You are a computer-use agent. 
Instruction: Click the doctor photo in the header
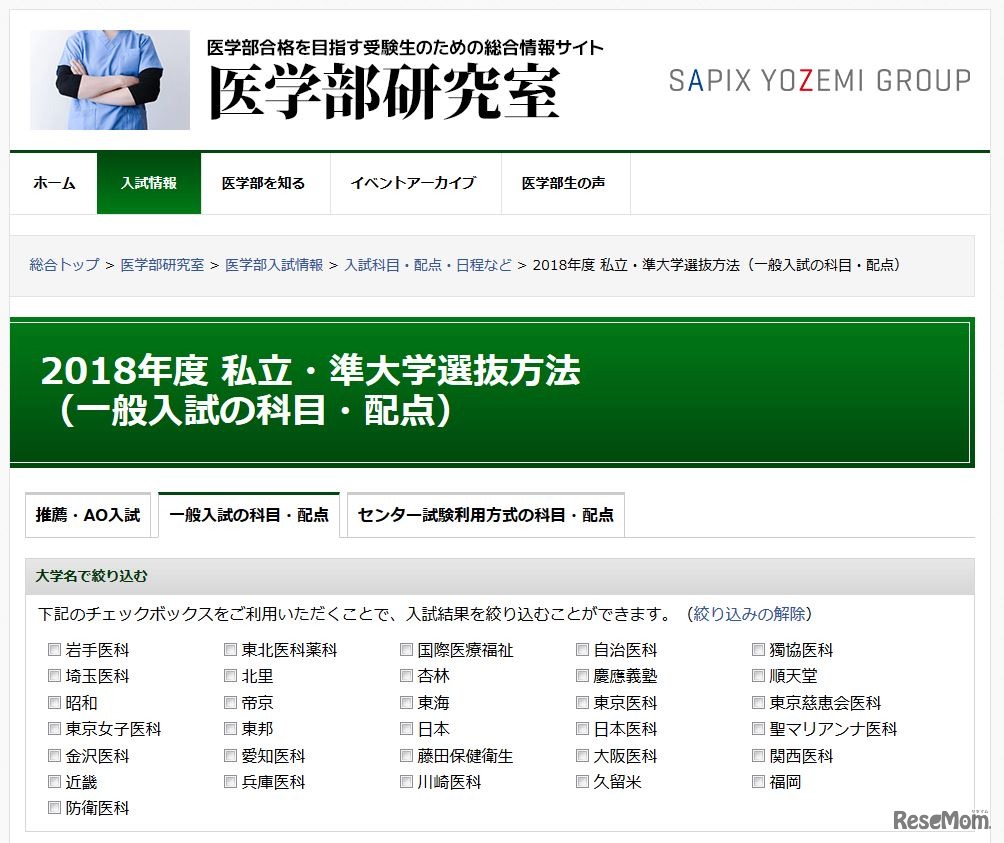[110, 79]
